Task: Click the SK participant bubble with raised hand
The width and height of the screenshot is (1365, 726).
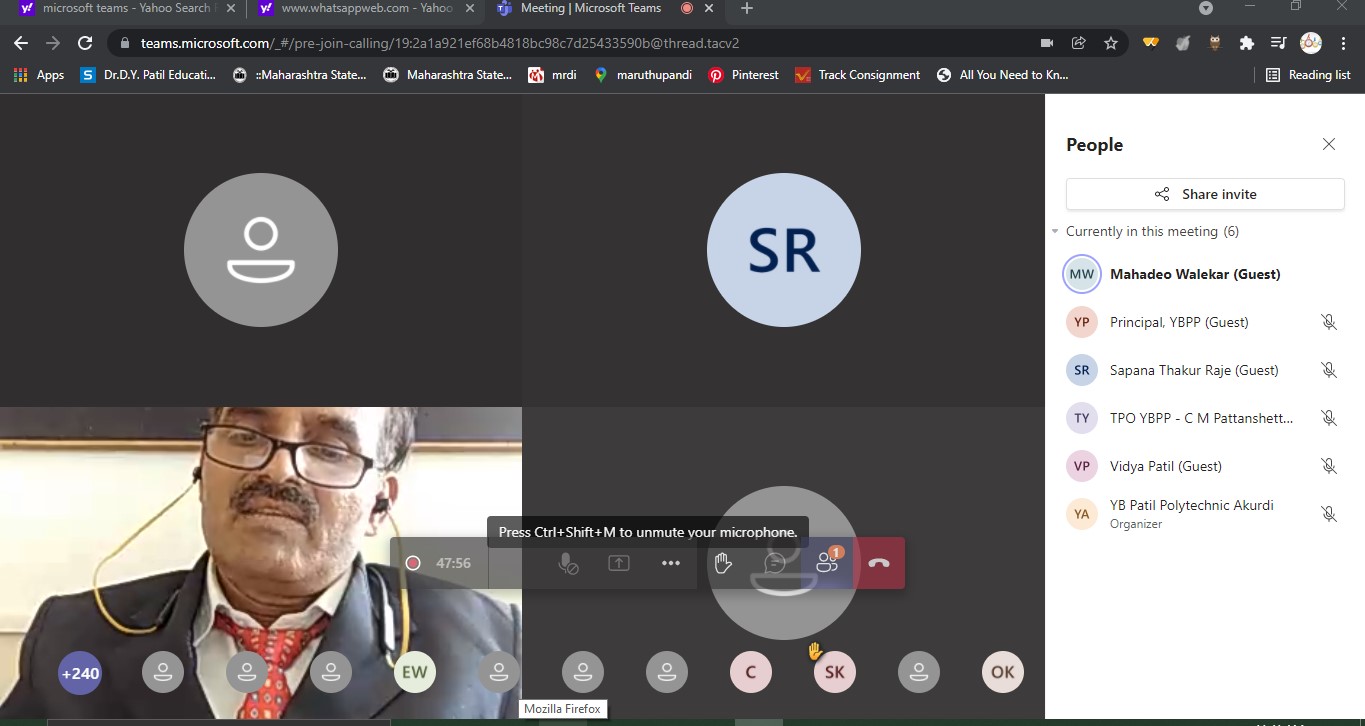Action: (835, 673)
